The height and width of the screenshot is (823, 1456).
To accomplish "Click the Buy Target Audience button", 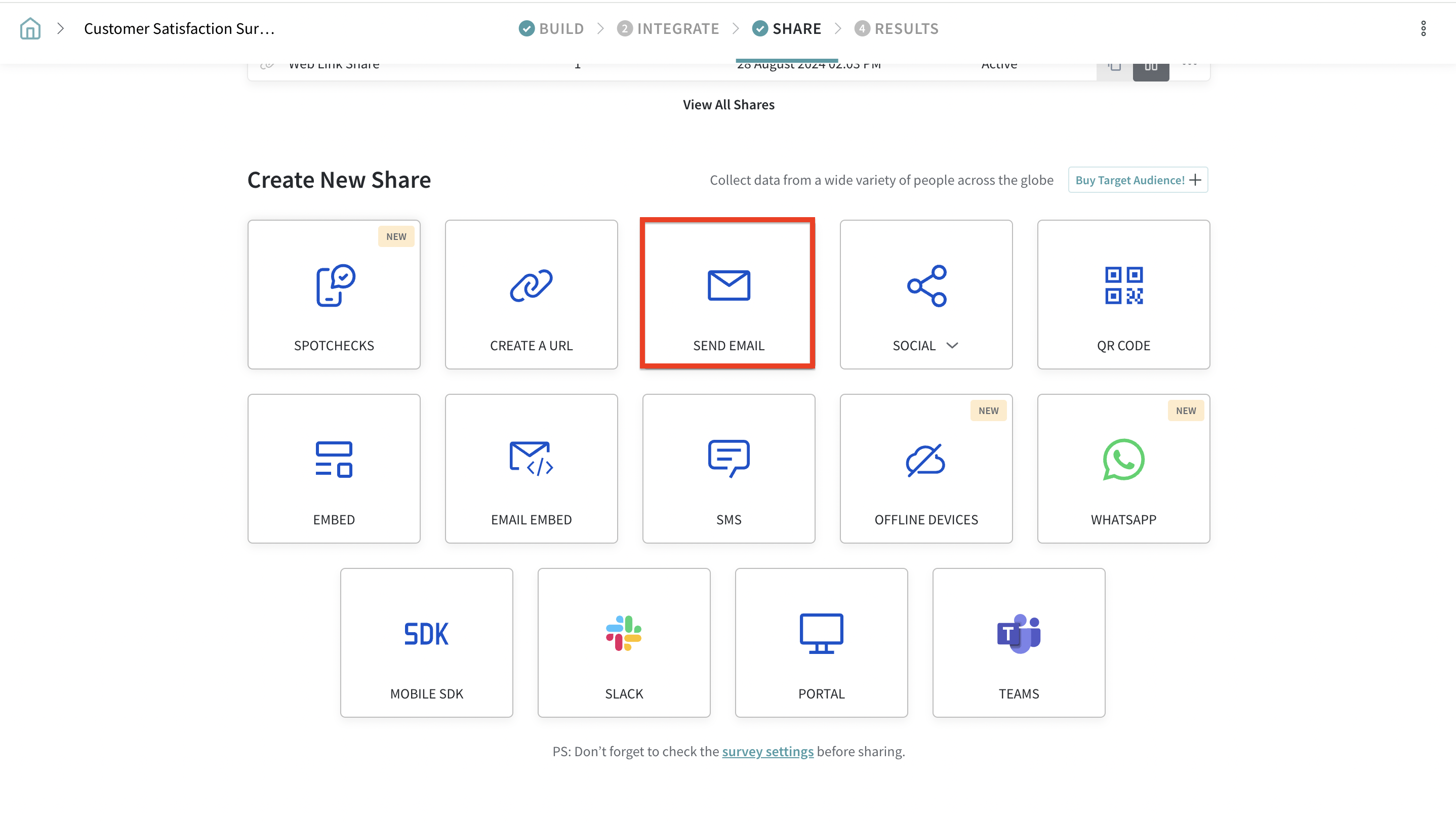I will [1137, 180].
